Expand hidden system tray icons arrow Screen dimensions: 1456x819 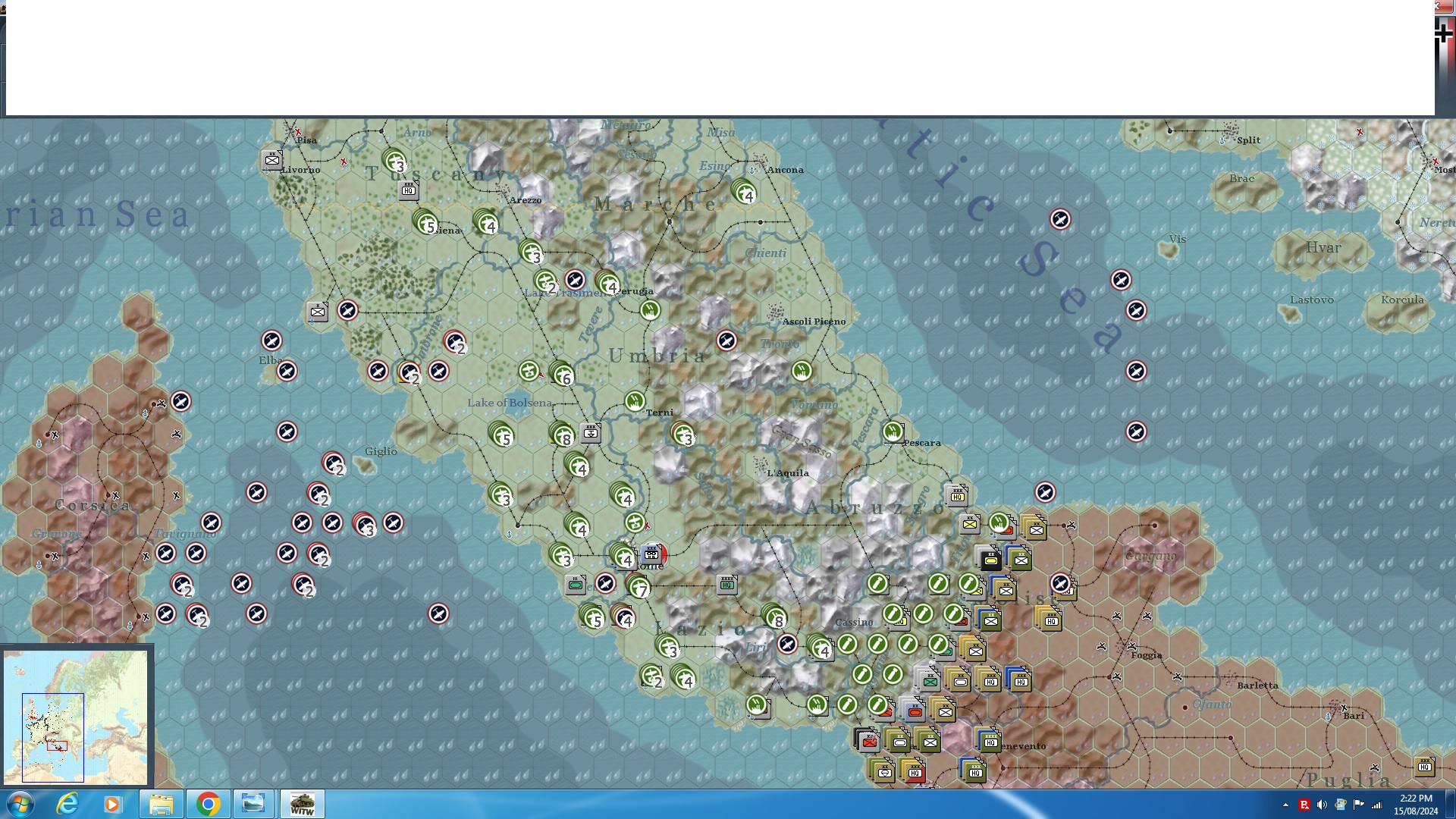(1285, 805)
